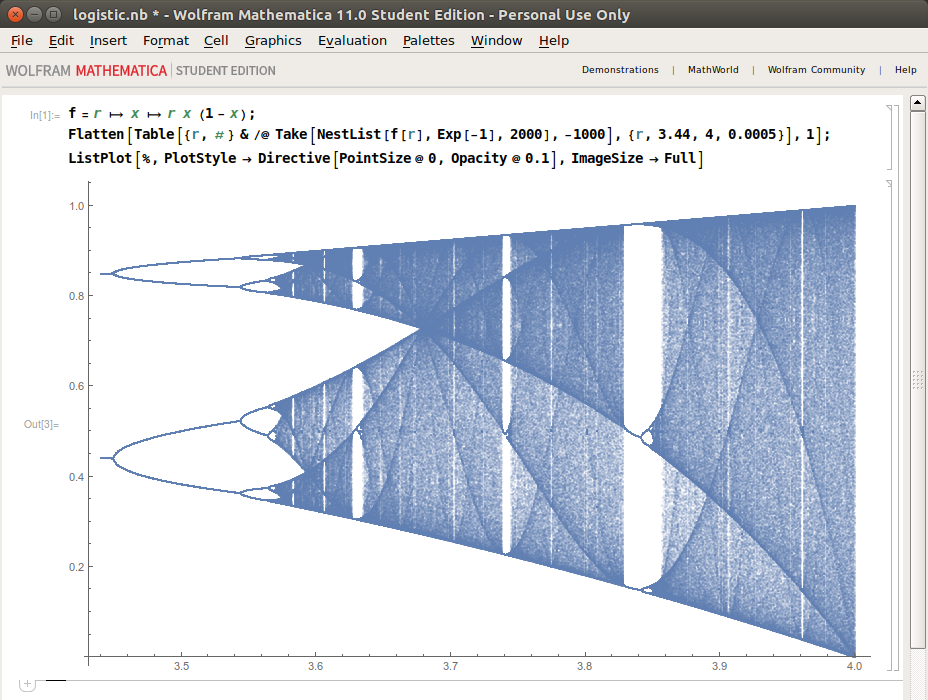928x700 pixels.
Task: Select the Out[3] output cell bracket
Action: (890, 425)
